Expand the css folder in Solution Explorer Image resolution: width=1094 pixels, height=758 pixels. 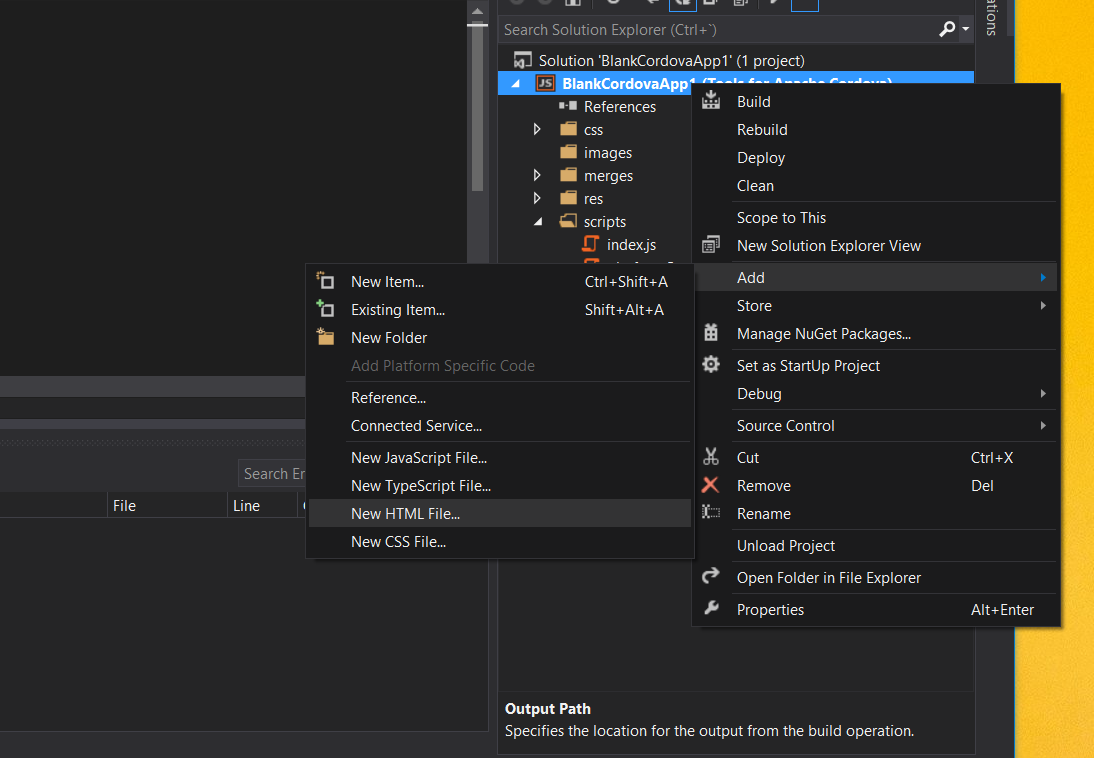[x=537, y=129]
